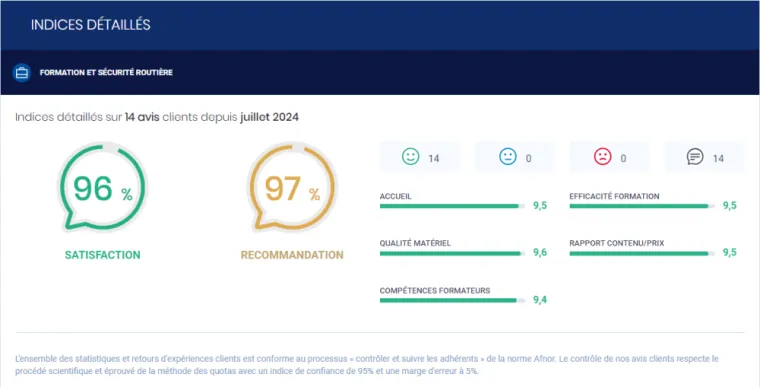Click the 0 count next to neutral face
The height and width of the screenshot is (387, 760).
[529, 158]
